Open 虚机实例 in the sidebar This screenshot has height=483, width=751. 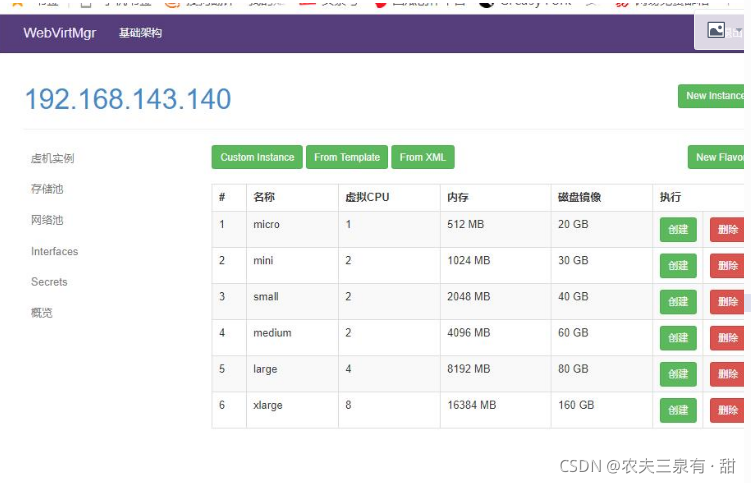point(53,158)
